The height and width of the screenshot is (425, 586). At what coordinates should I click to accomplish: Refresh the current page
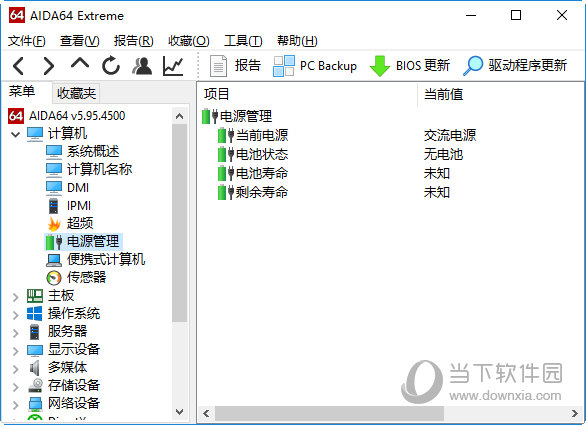[x=111, y=66]
